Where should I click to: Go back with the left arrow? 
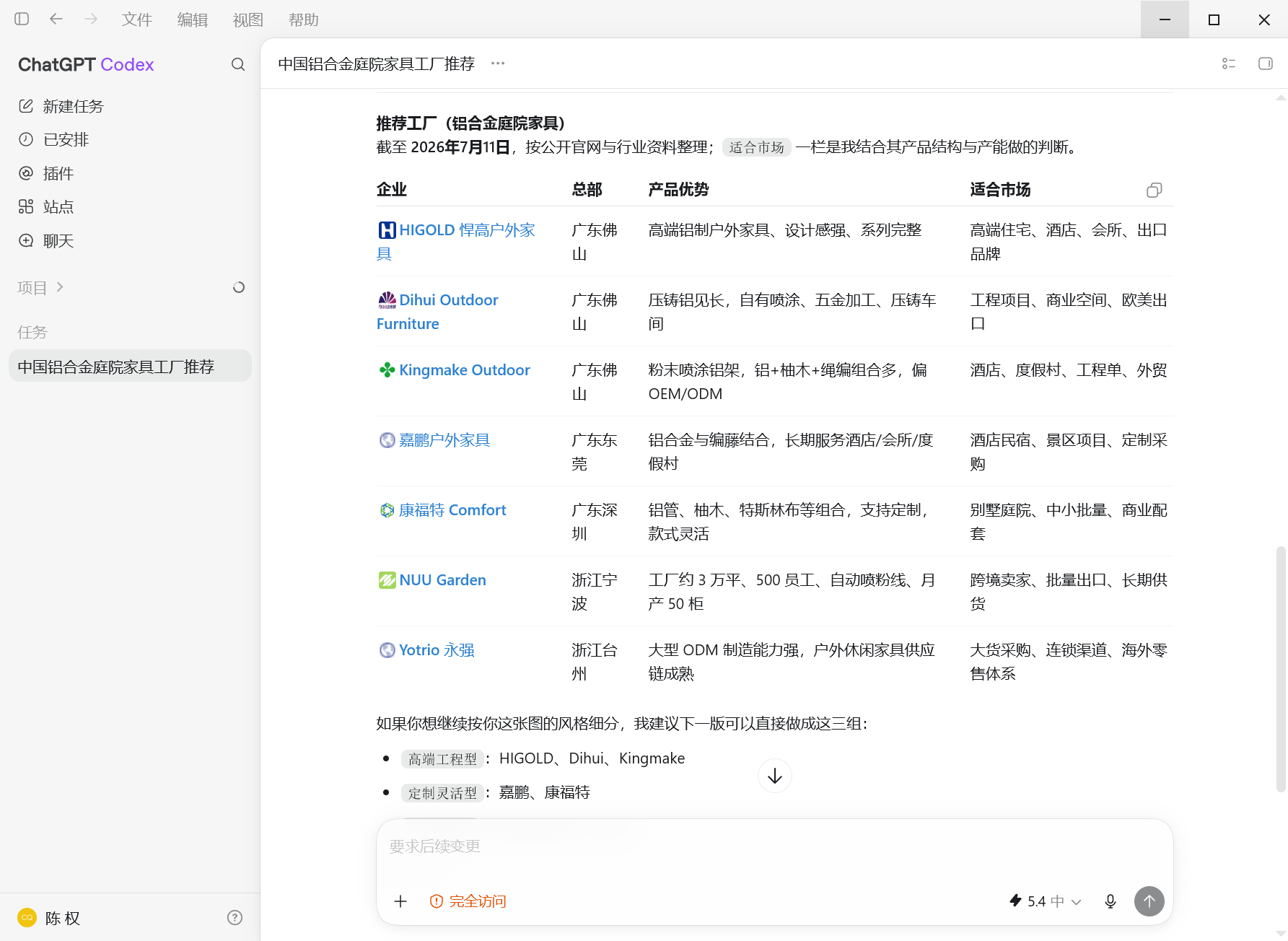point(56,19)
